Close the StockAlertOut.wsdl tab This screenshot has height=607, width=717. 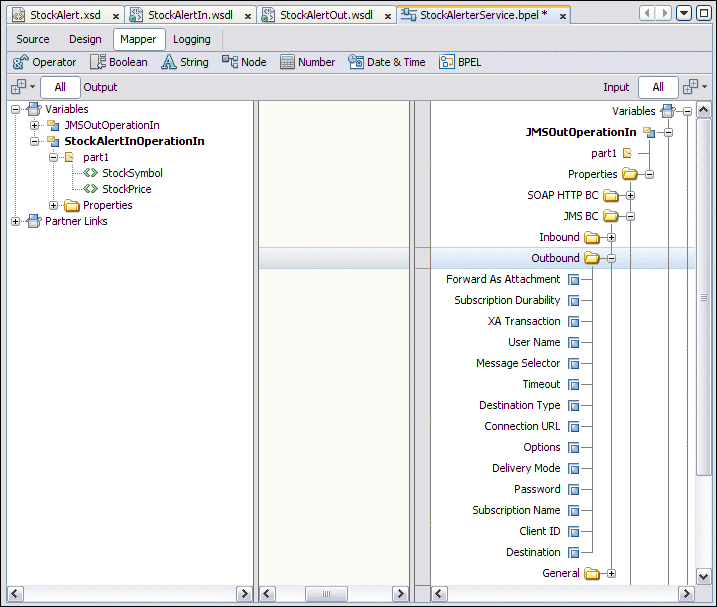[x=388, y=16]
